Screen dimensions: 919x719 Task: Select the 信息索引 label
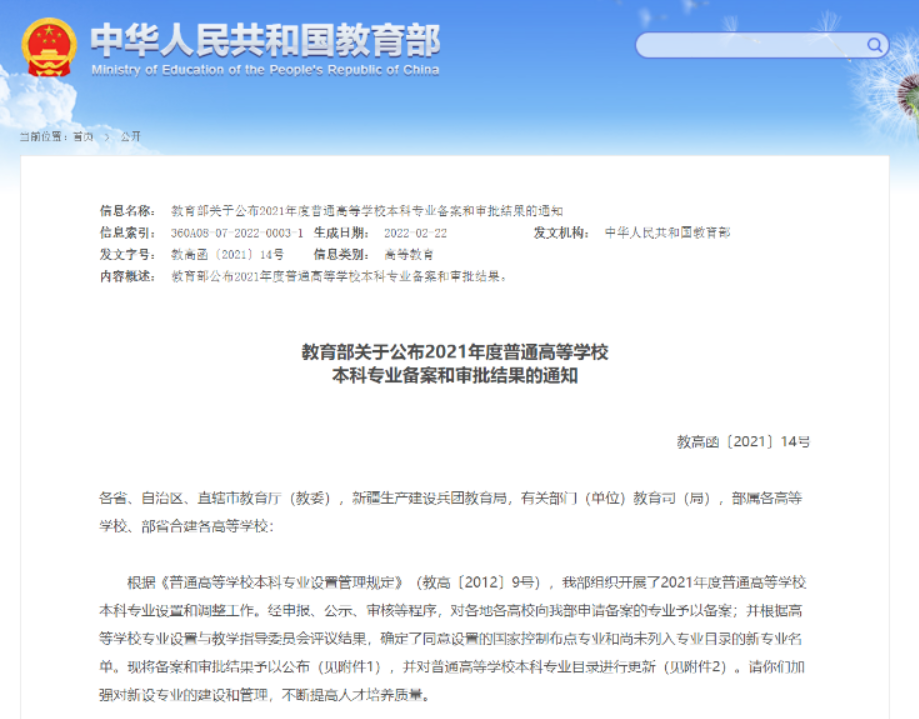pyautogui.click(x=127, y=233)
